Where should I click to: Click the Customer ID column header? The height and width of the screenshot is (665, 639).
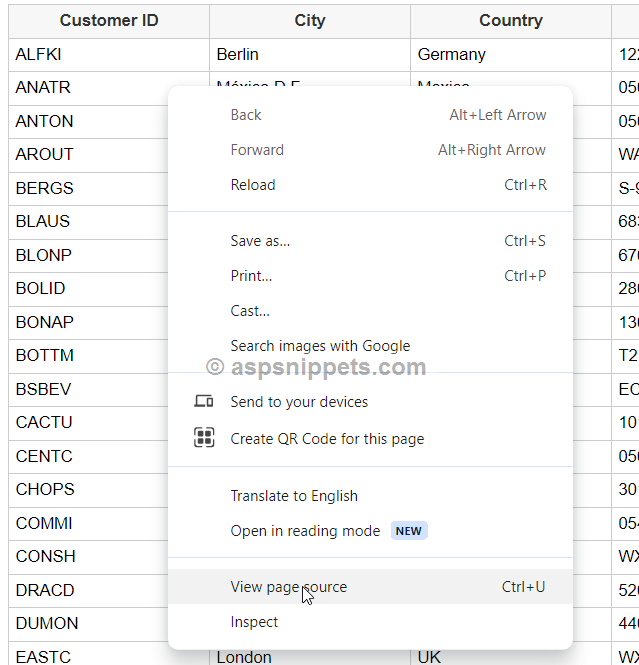tap(109, 21)
